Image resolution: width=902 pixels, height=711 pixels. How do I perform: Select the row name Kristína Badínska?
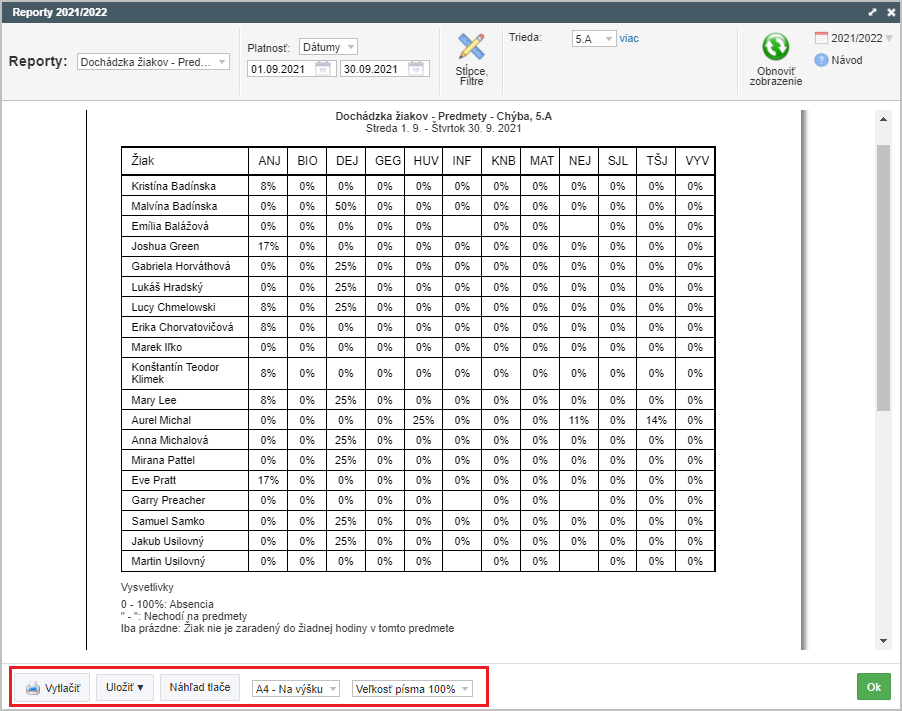point(173,186)
